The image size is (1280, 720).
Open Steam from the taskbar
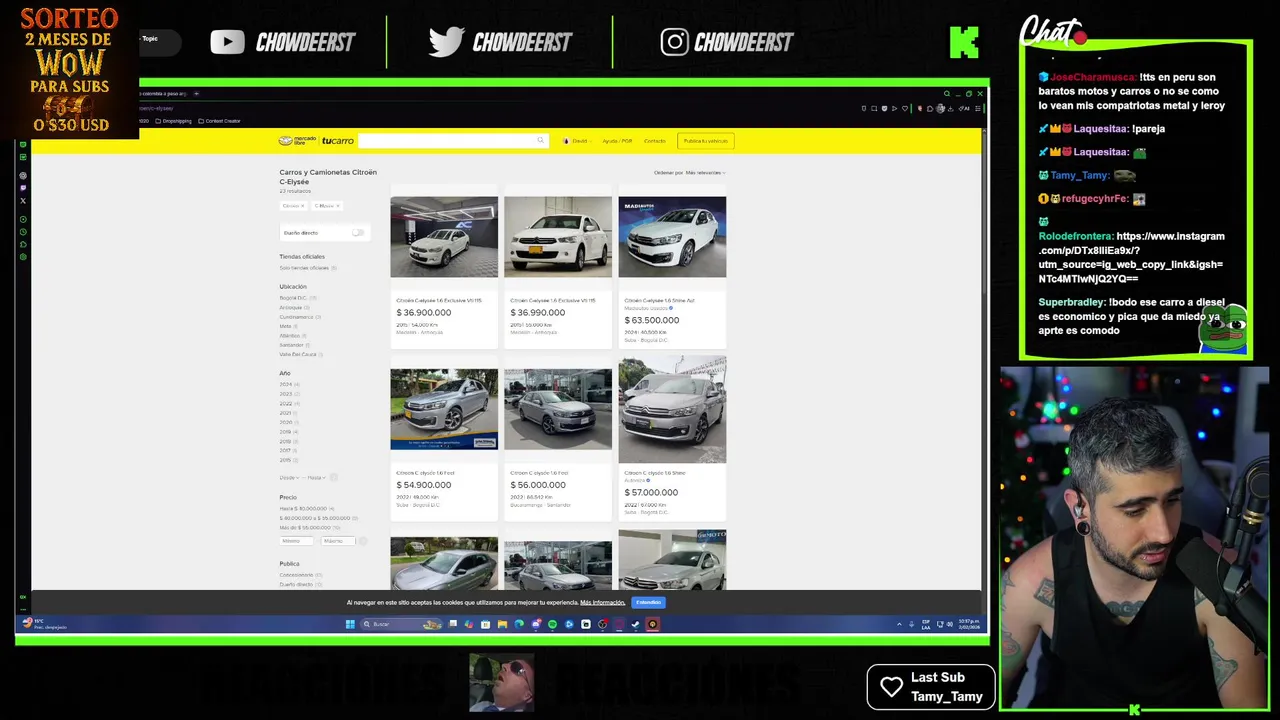pyautogui.click(x=635, y=624)
